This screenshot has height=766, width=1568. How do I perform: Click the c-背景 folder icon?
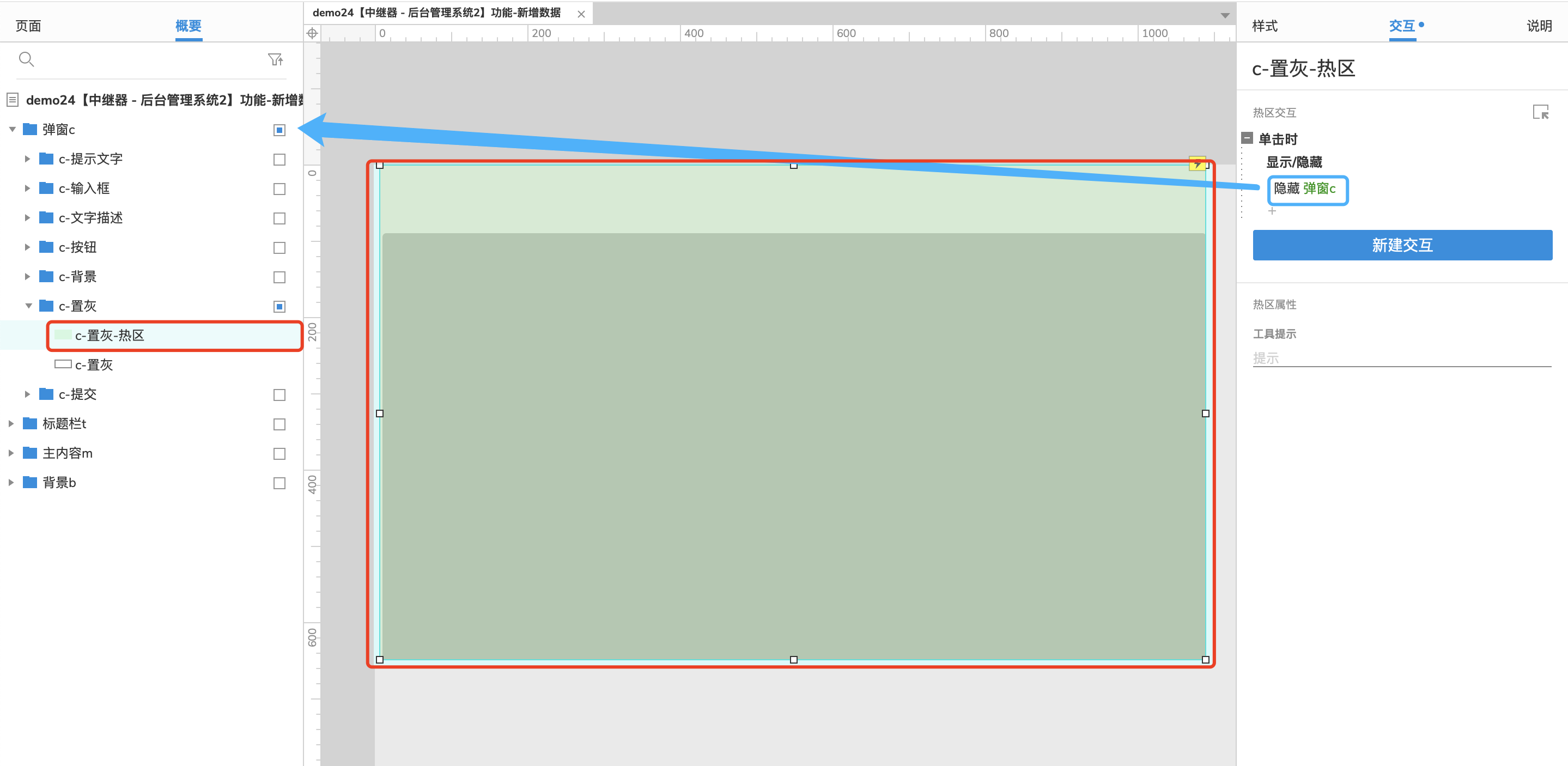pyautogui.click(x=46, y=276)
